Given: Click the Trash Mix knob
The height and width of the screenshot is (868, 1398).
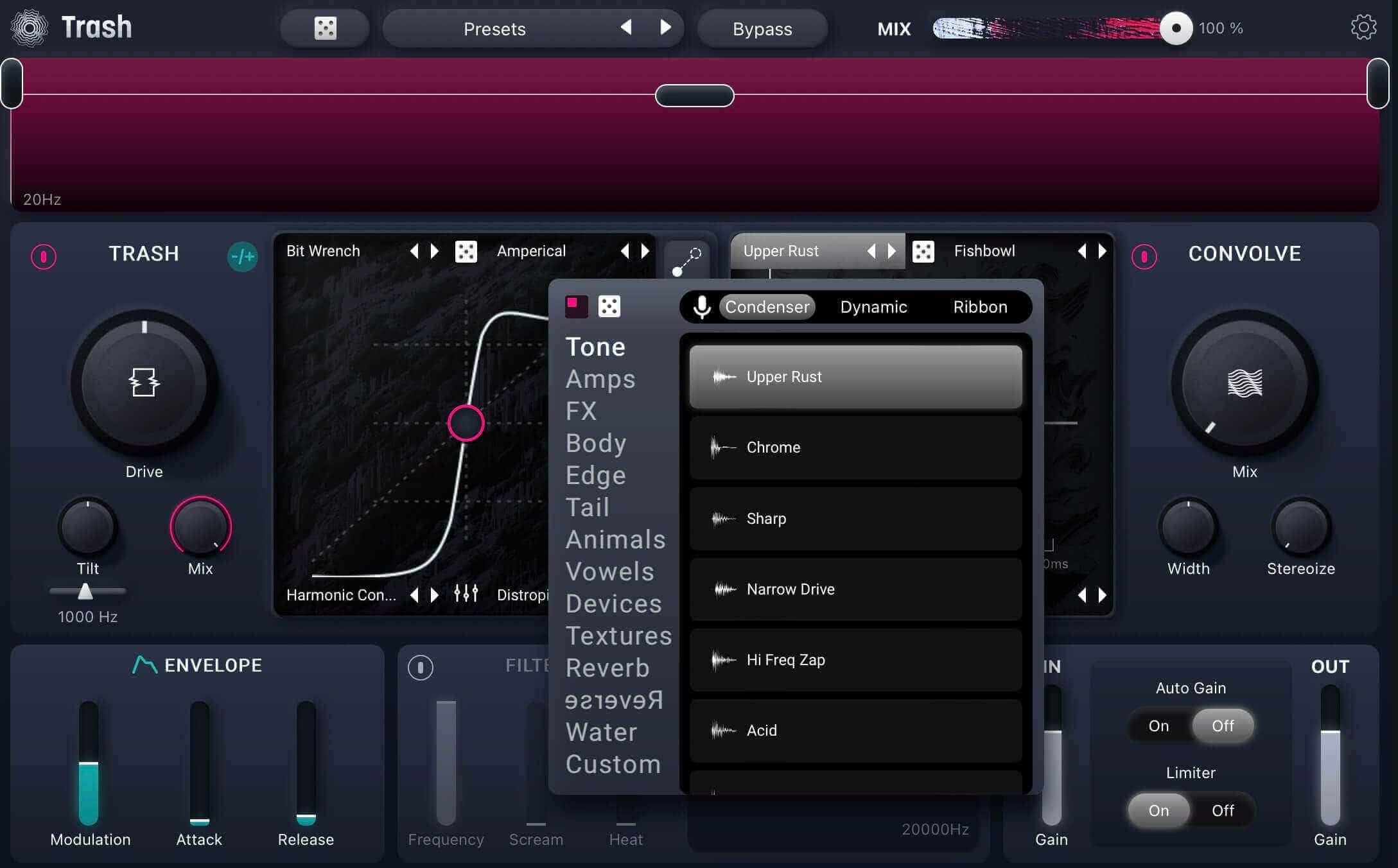Looking at the screenshot, I should (x=200, y=527).
